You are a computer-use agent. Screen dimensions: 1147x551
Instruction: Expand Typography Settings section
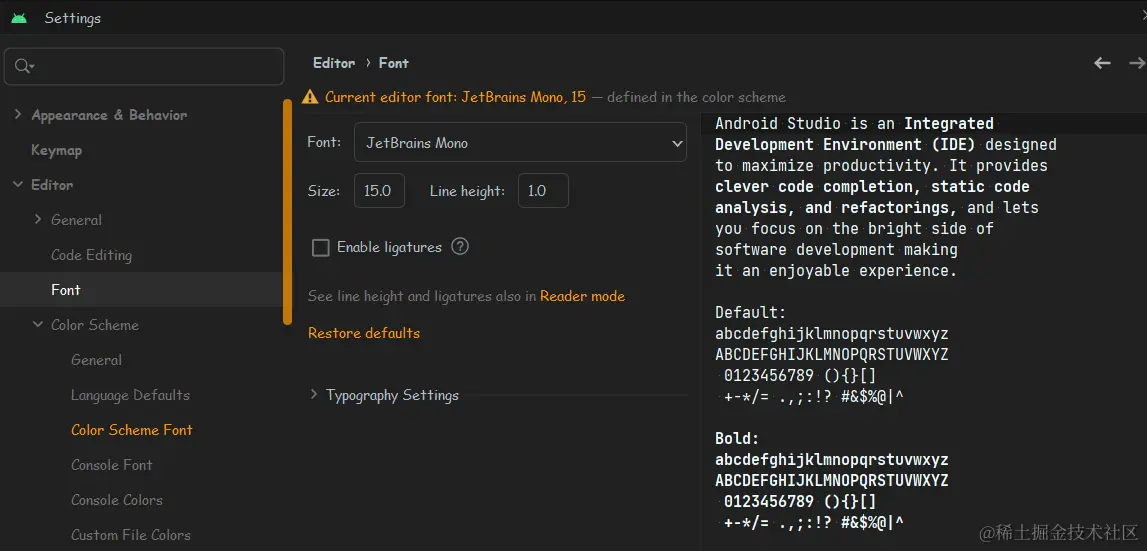click(314, 395)
